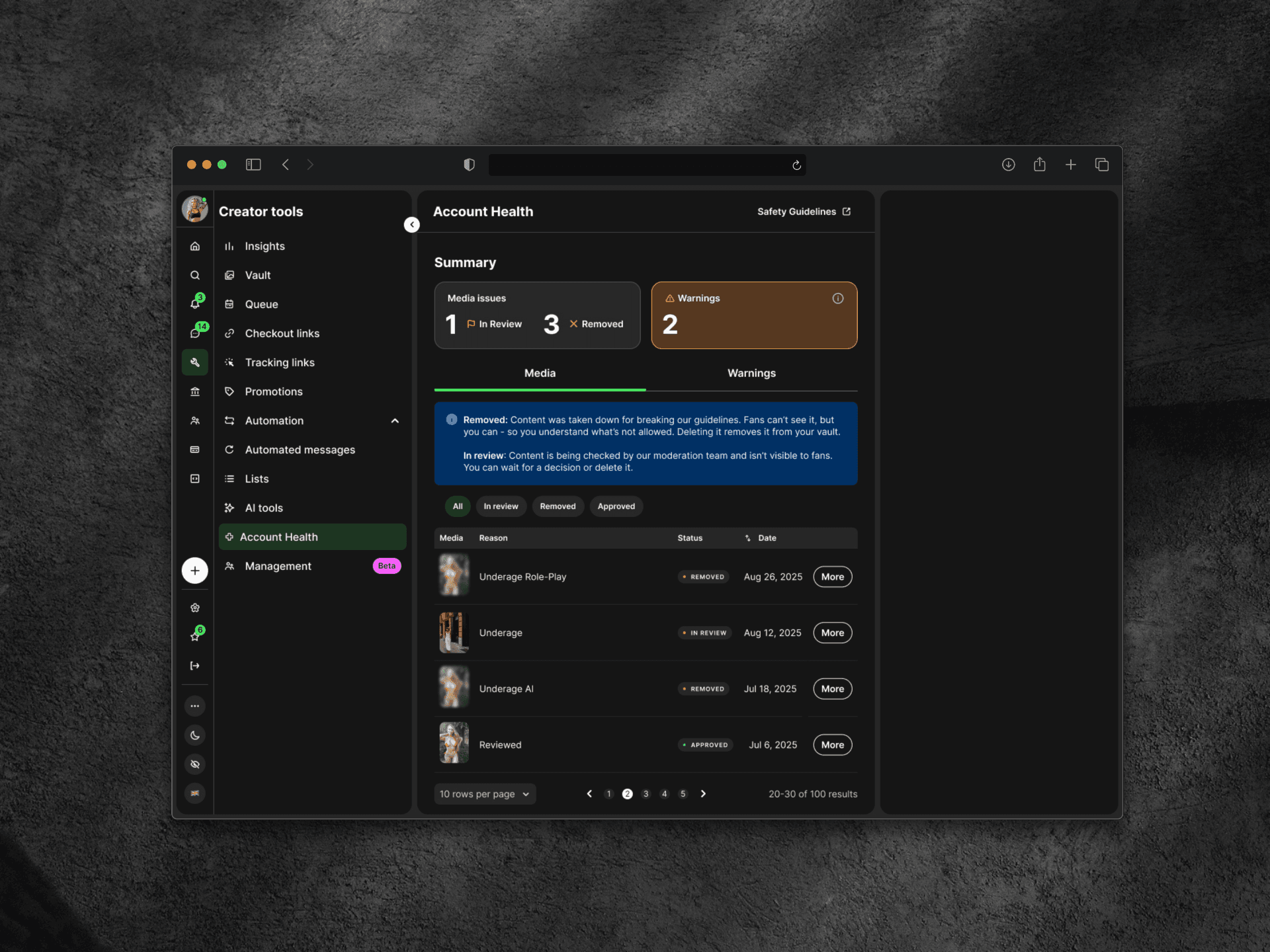This screenshot has width=1270, height=952.
Task: Open notifications bell with badge 3
Action: pyautogui.click(x=195, y=303)
